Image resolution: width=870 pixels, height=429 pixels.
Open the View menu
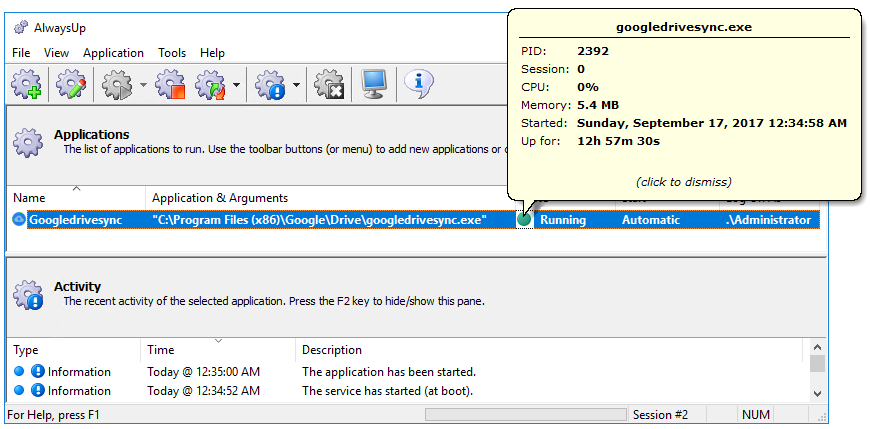click(x=57, y=53)
